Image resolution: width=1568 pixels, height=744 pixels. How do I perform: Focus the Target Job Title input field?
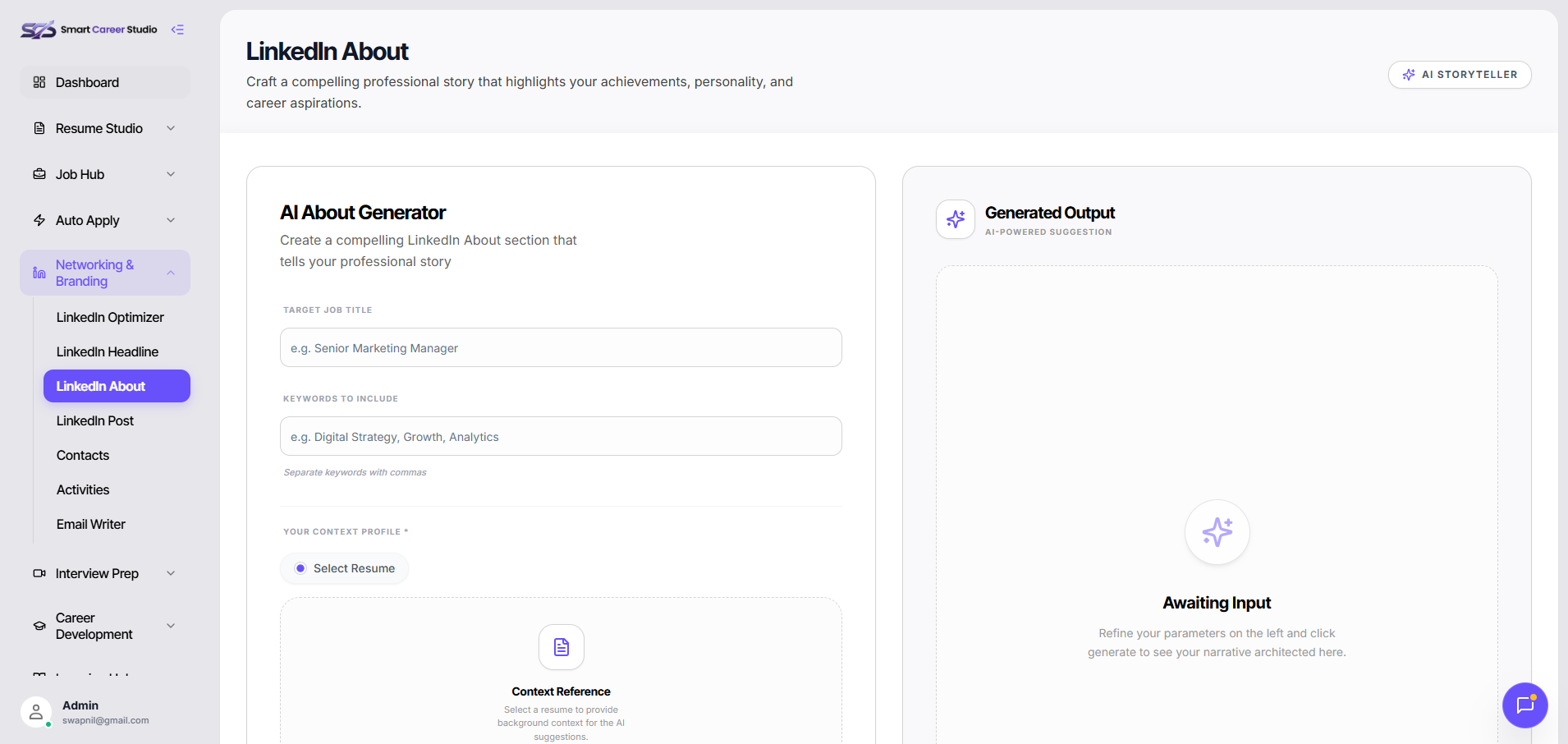(561, 347)
